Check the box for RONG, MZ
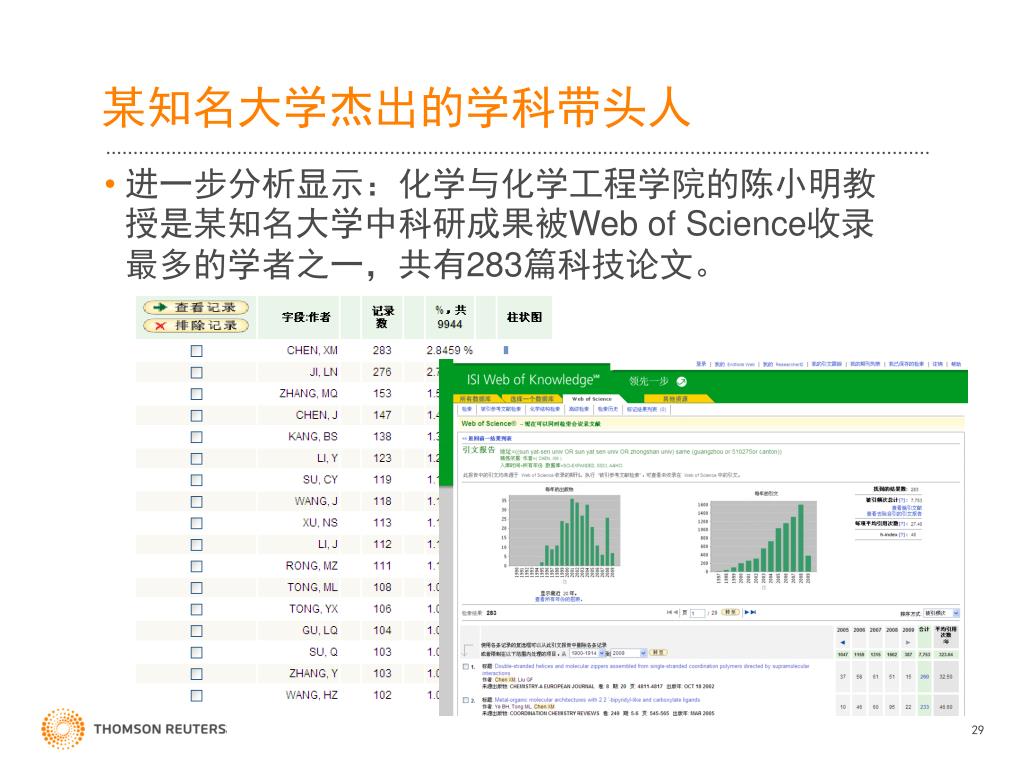 tap(196, 566)
